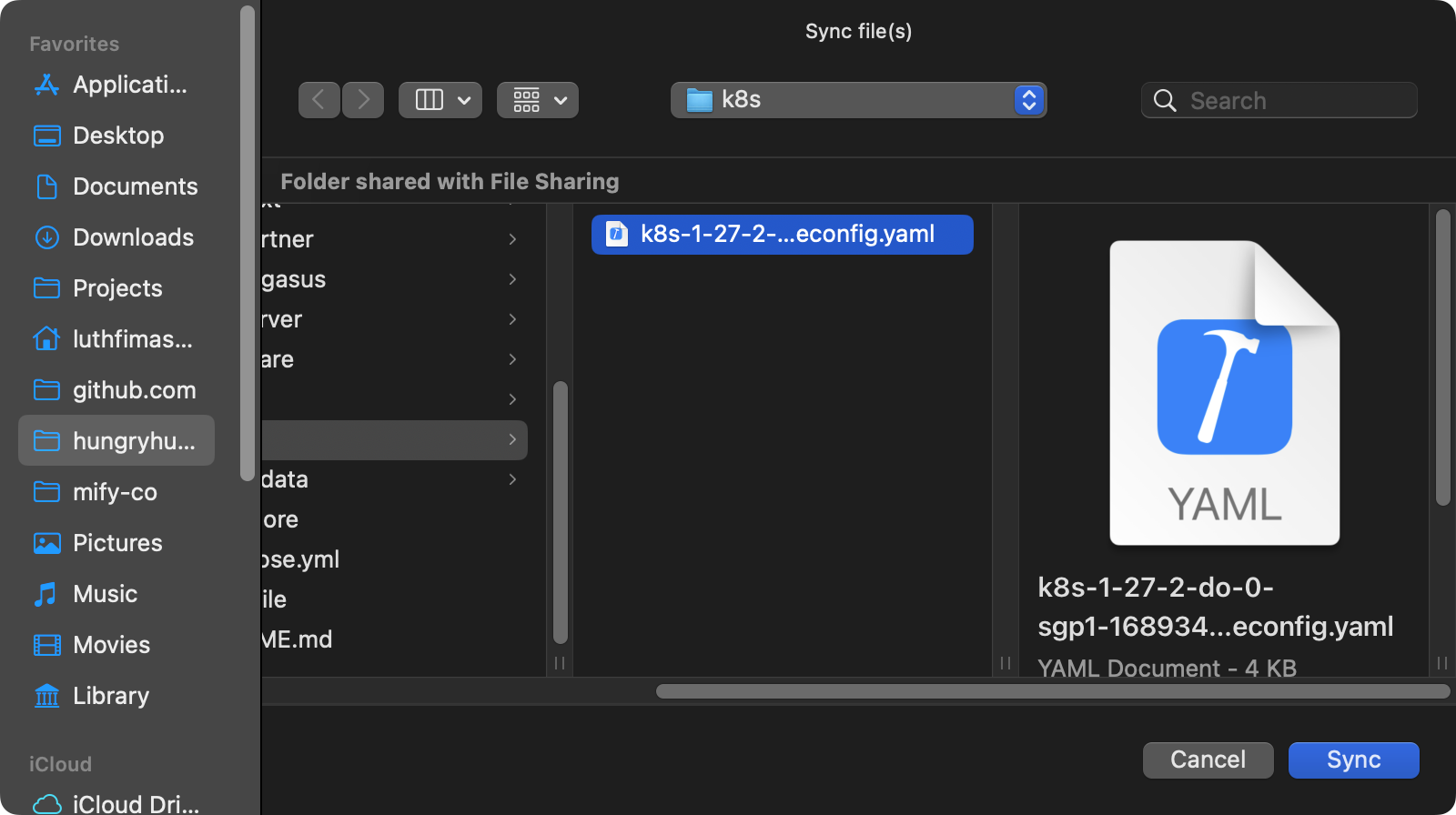Click the Cancel button

(1208, 760)
